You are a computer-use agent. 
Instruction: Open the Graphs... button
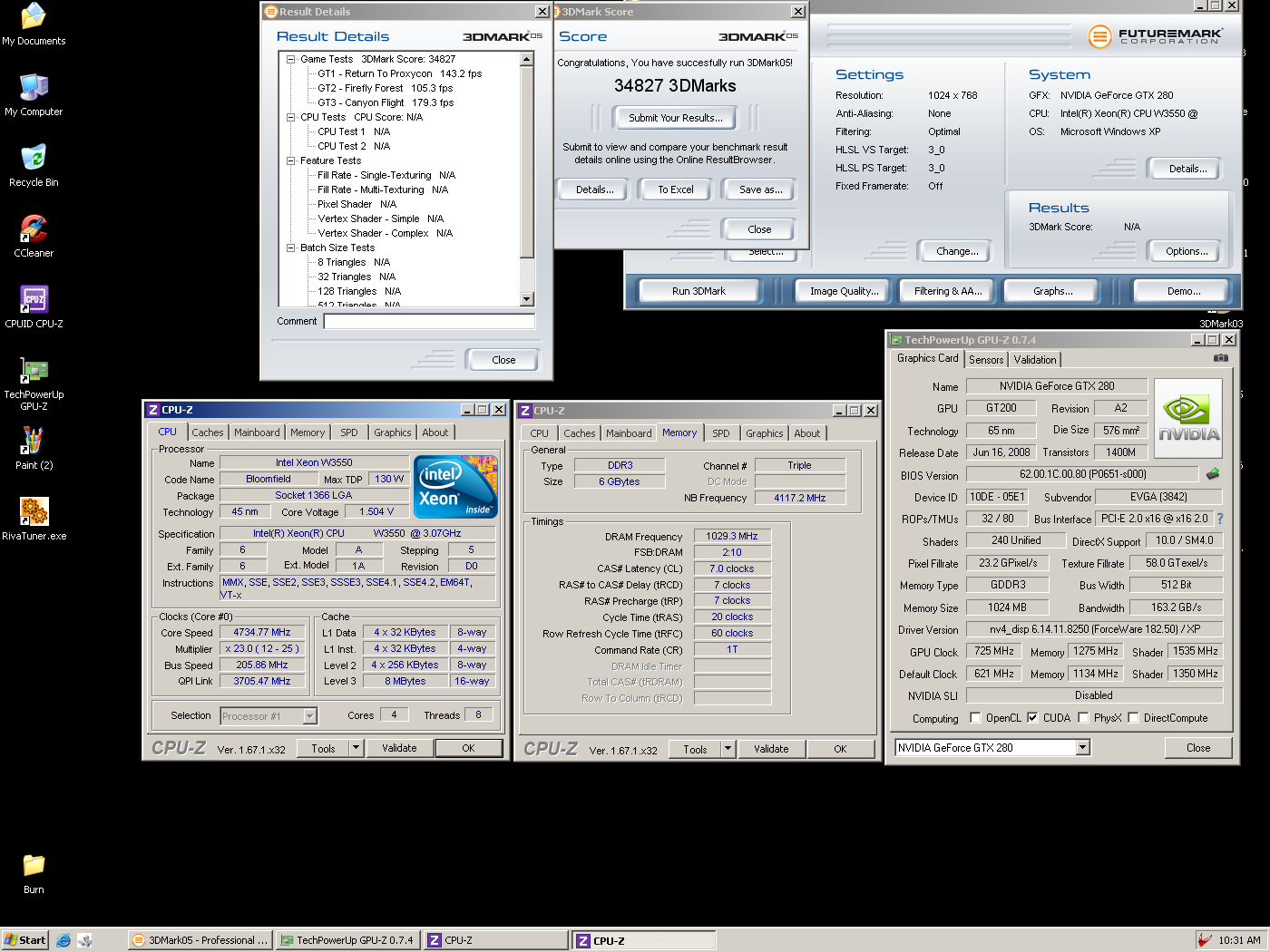click(1053, 291)
